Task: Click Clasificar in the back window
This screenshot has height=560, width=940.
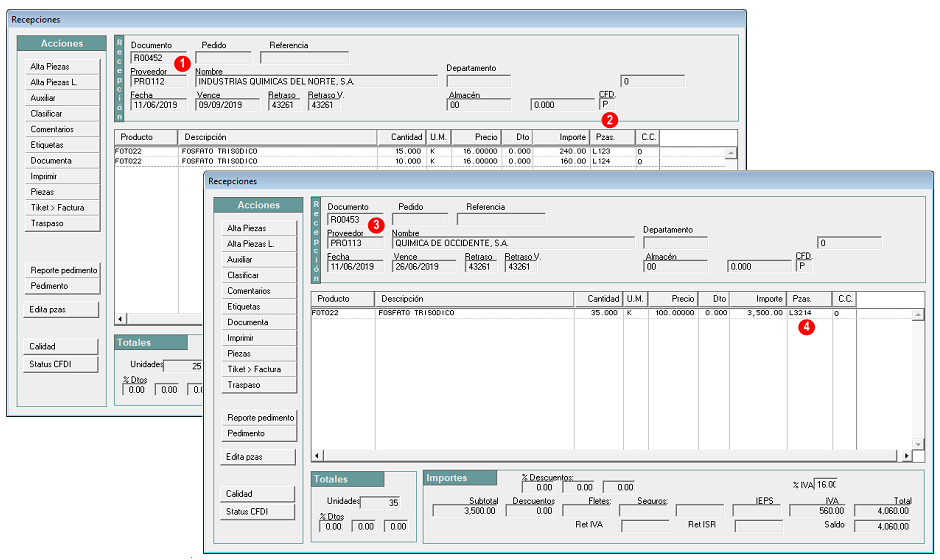Action: coord(62,113)
